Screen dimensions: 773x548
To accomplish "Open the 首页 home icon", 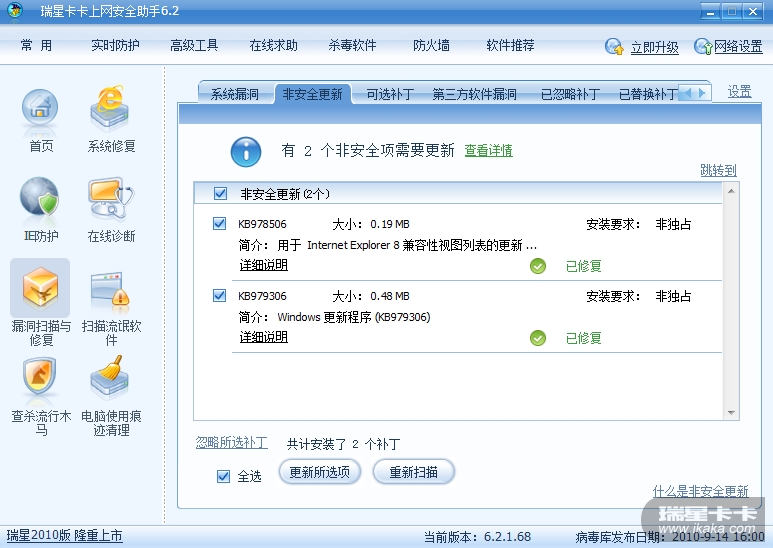I will coord(40,111).
